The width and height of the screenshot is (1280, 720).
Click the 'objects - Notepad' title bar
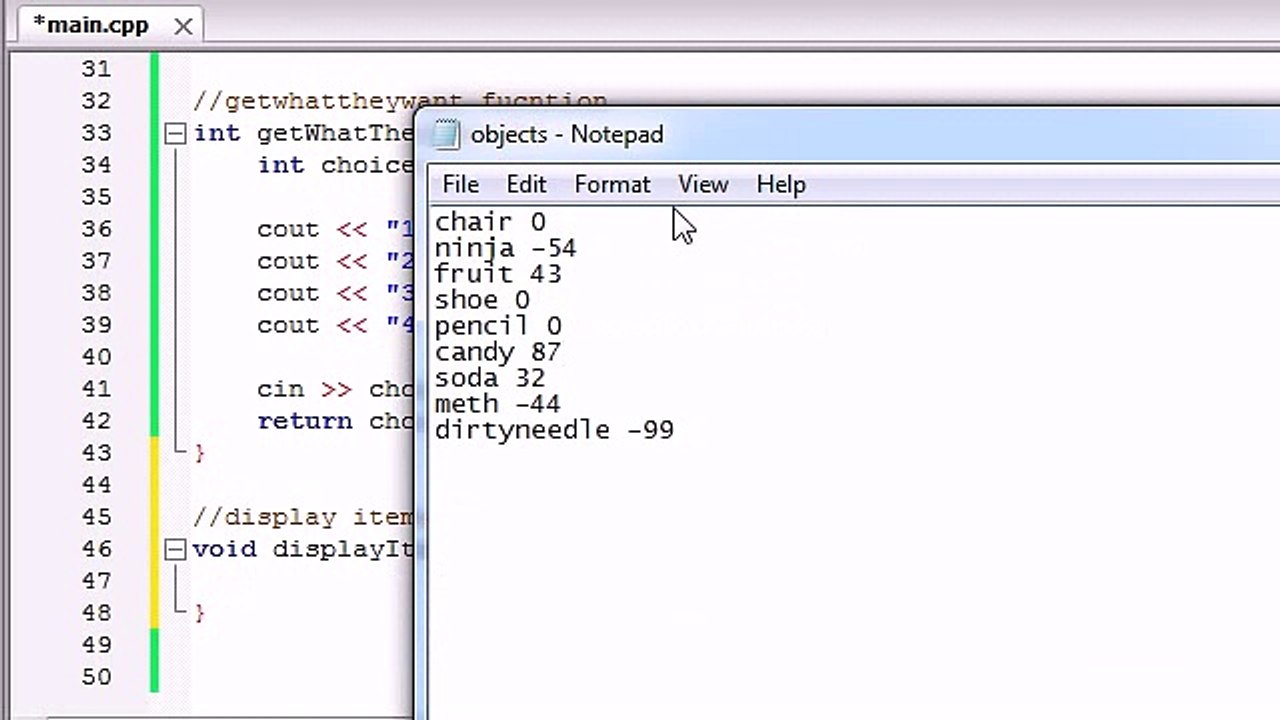pos(850,134)
